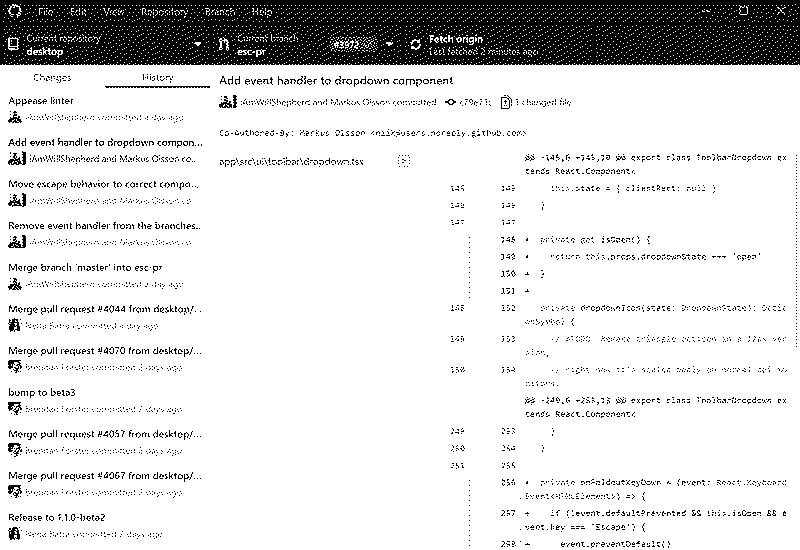
Task: Open the Branch menu
Action: [218, 12]
